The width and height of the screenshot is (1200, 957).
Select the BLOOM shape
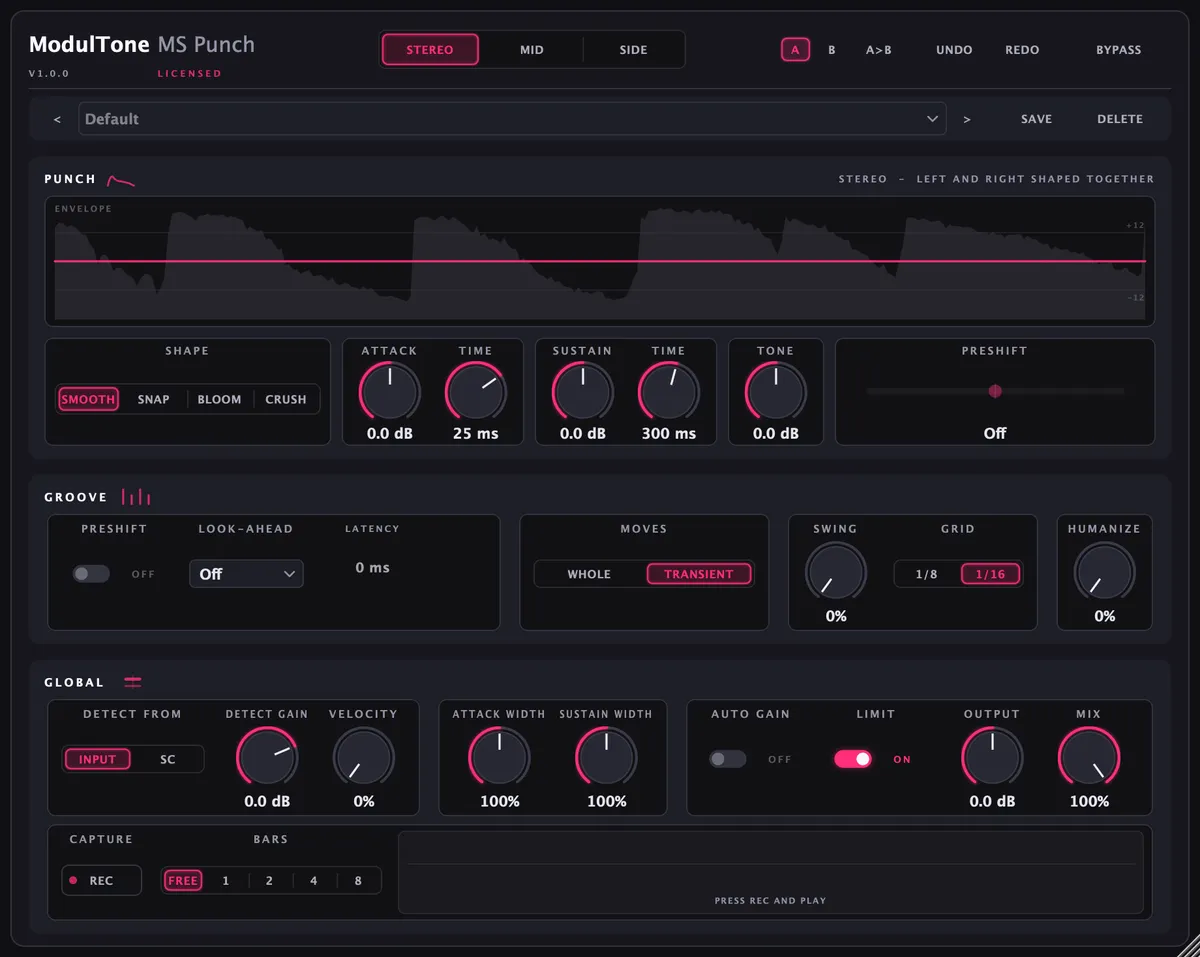[x=219, y=399]
